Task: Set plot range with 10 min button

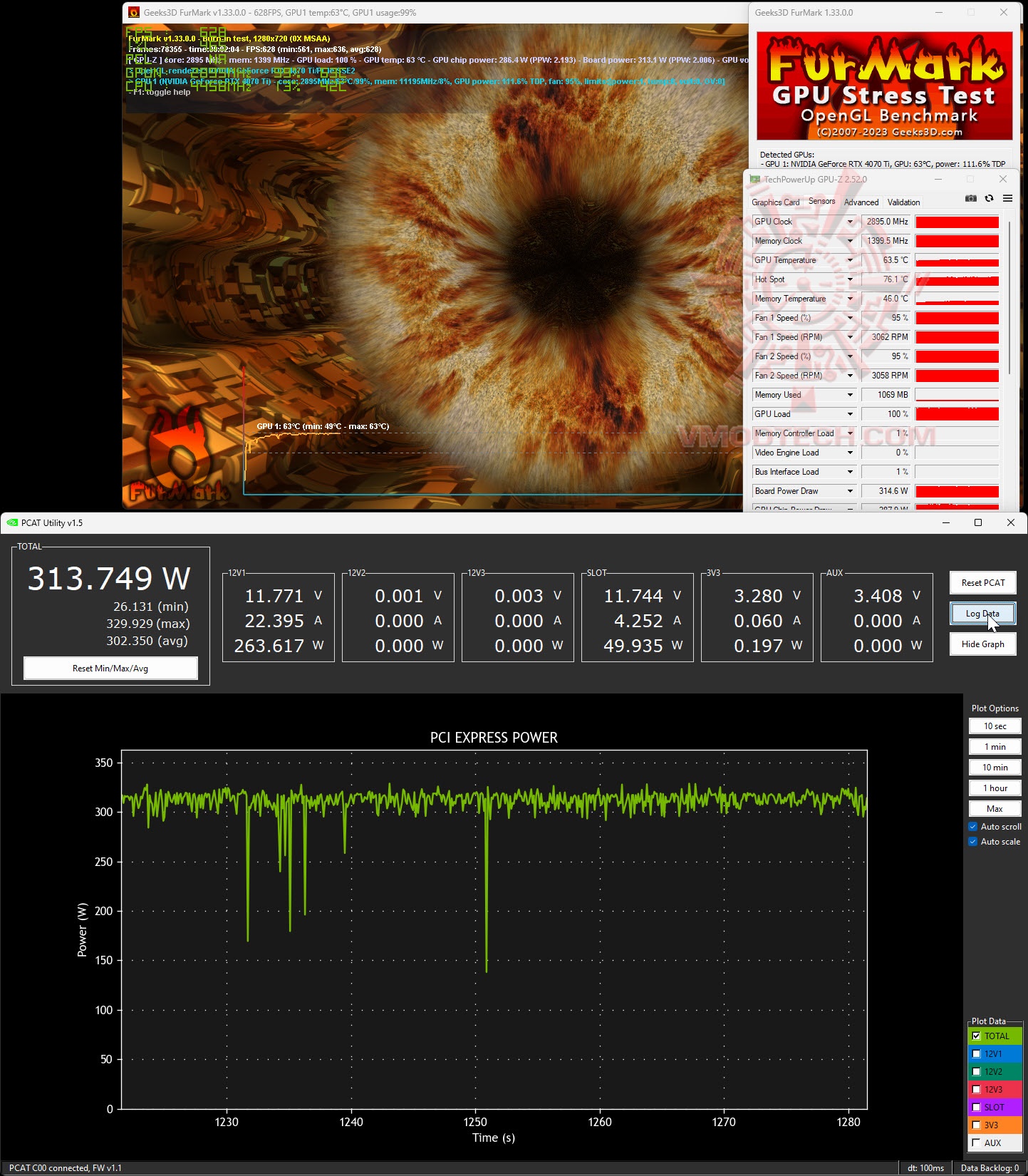Action: (x=995, y=768)
